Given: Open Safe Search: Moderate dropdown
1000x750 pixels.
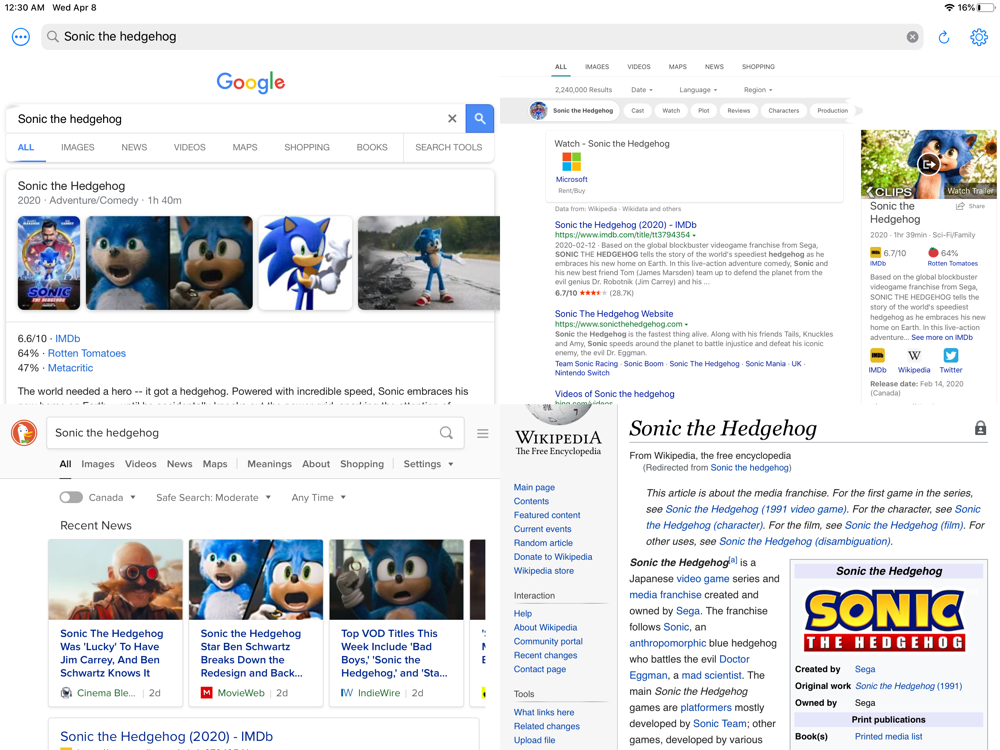Looking at the screenshot, I should point(214,497).
